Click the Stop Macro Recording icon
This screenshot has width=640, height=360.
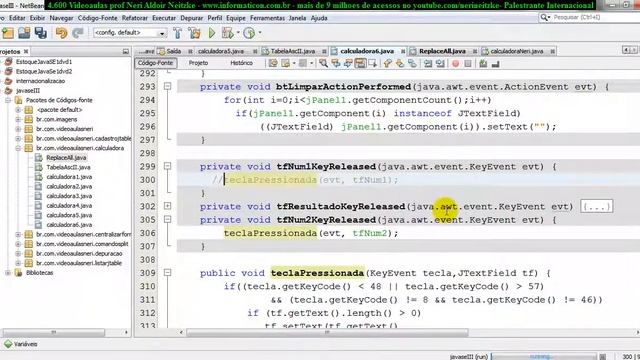pyautogui.click(x=468, y=63)
